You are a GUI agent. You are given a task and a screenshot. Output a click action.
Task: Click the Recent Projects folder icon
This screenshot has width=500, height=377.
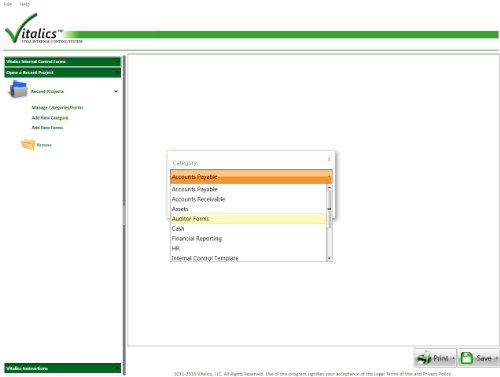pos(18,90)
